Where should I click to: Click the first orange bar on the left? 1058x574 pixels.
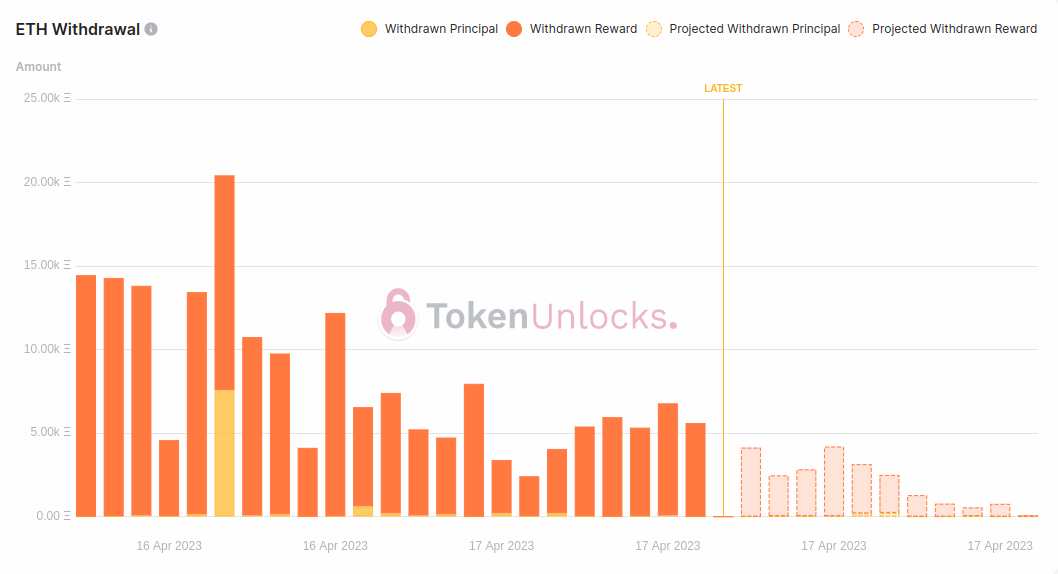point(86,395)
